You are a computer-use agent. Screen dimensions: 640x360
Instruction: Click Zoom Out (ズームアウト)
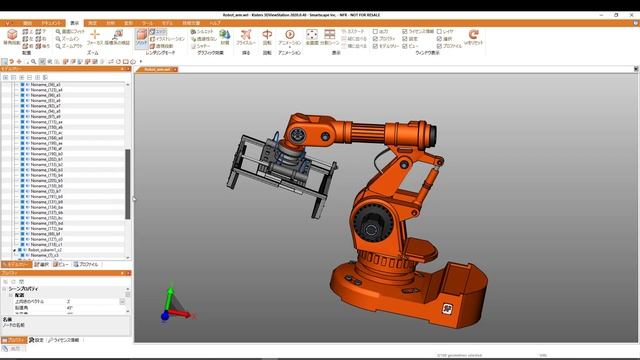tap(69, 46)
